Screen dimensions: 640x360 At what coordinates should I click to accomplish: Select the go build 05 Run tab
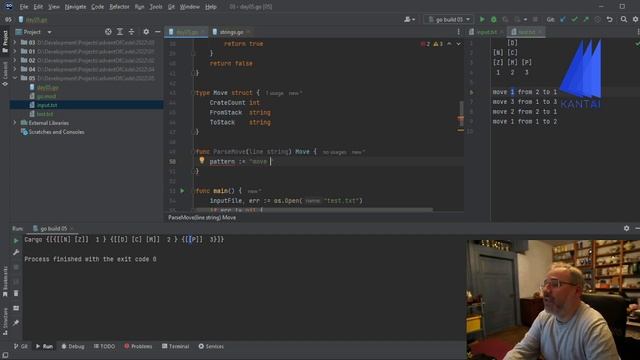(53, 229)
